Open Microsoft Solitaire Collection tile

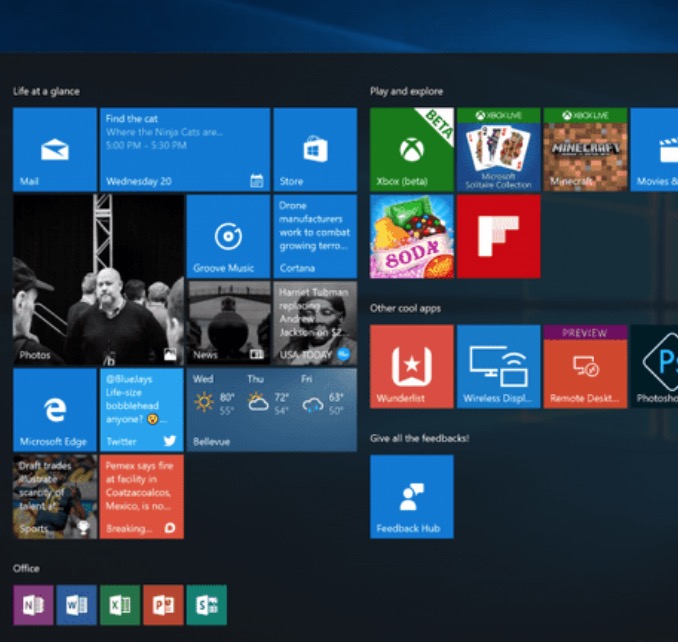(x=498, y=149)
